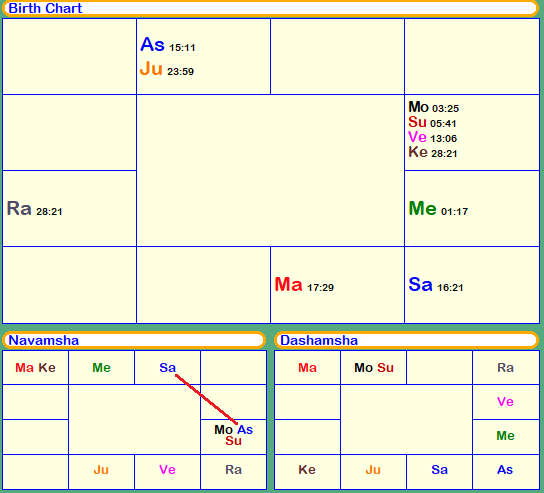The image size is (544, 493).
Task: Select Ra 28:21 in the left house
Action: click(35, 209)
